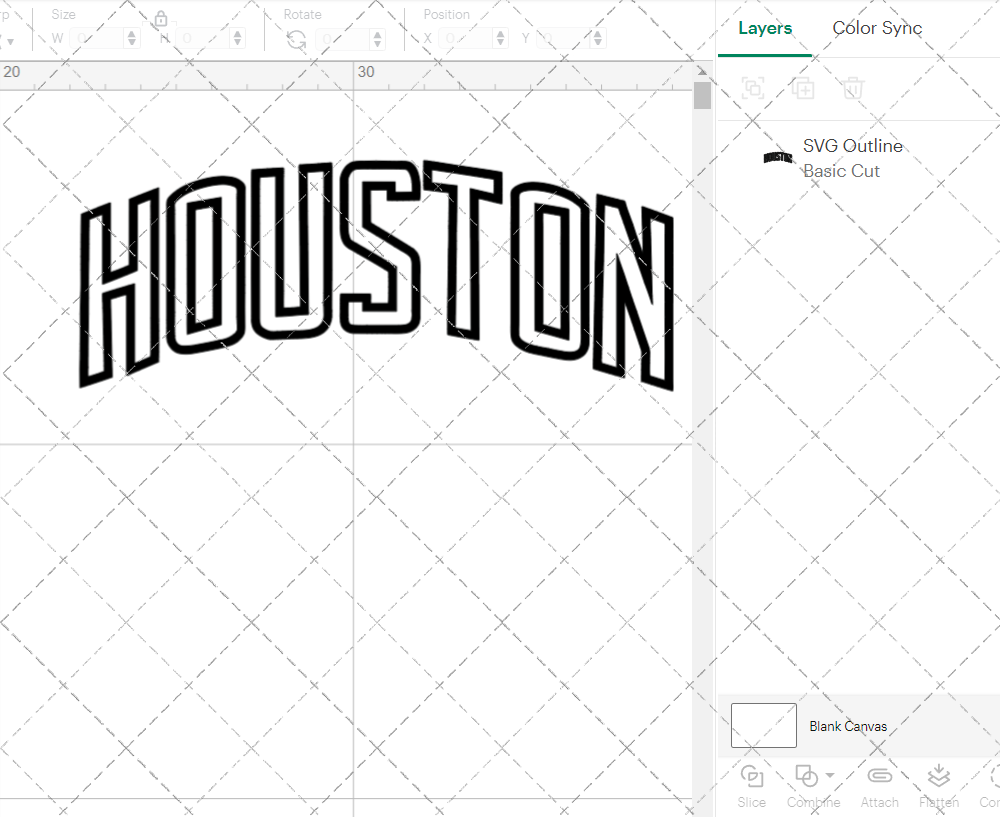Click the Rotate reset icon
This screenshot has width=1000, height=817.
click(x=296, y=37)
